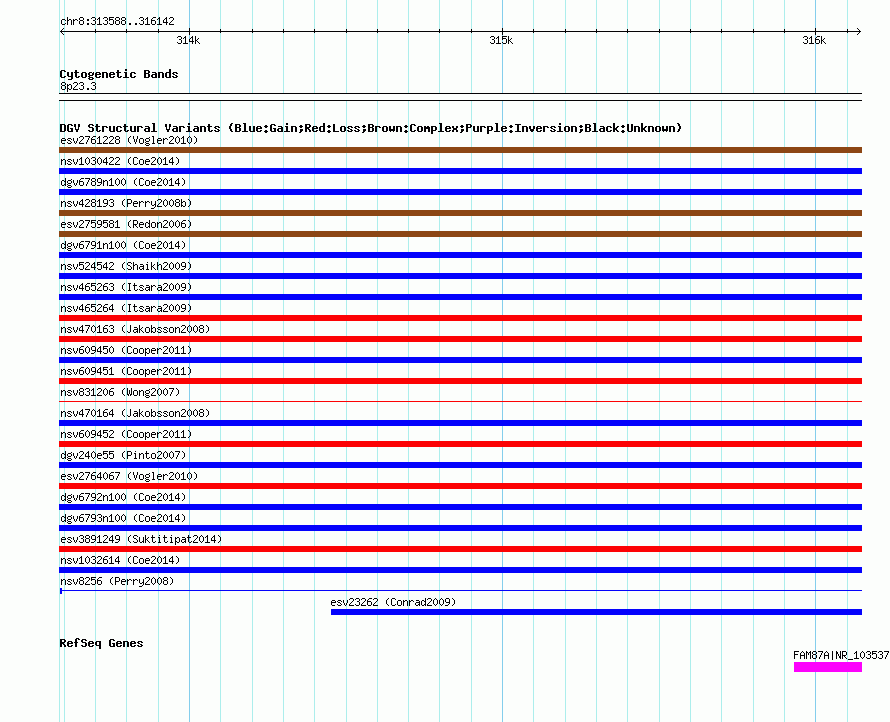The width and height of the screenshot is (890, 722).
Task: Select the dgv240e55 (Pinto2007) label
Action: click(123, 455)
